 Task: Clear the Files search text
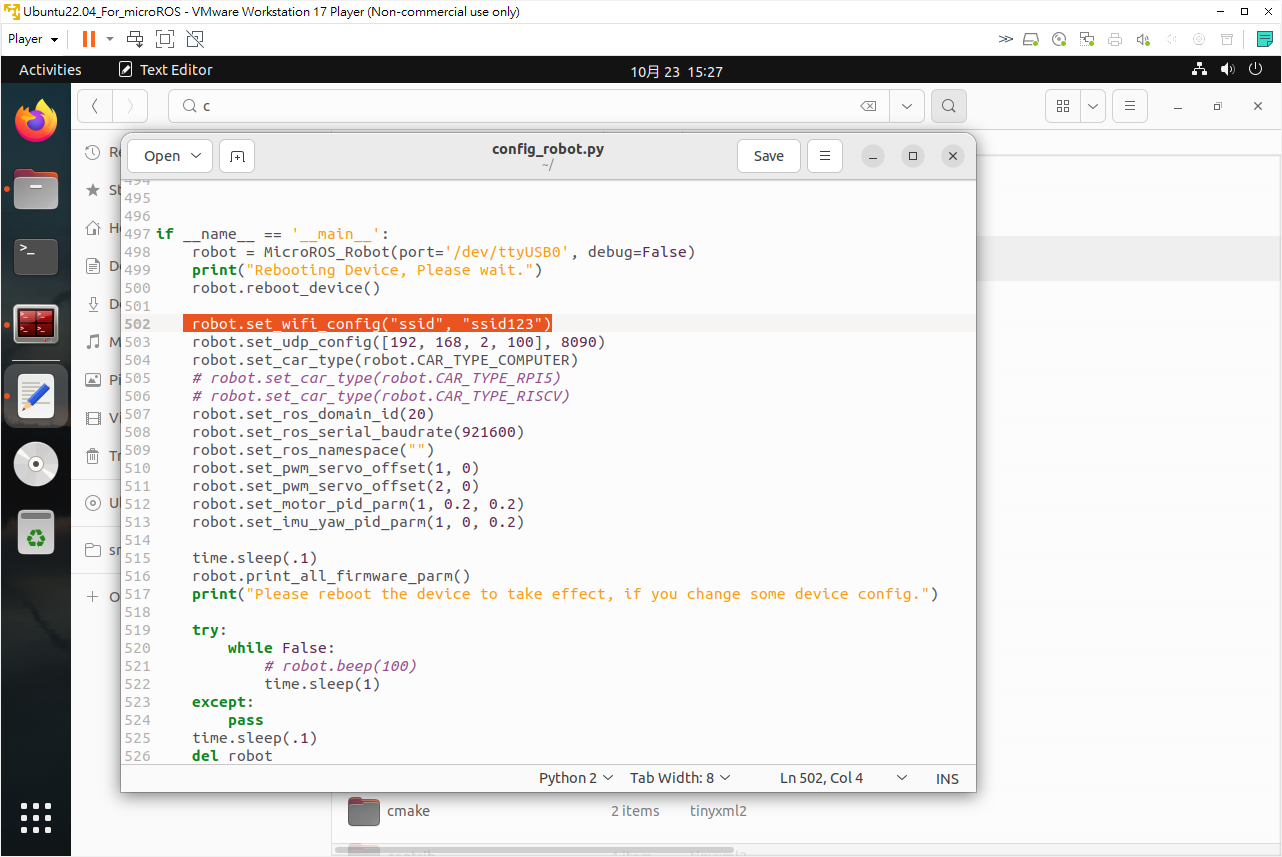pos(869,106)
